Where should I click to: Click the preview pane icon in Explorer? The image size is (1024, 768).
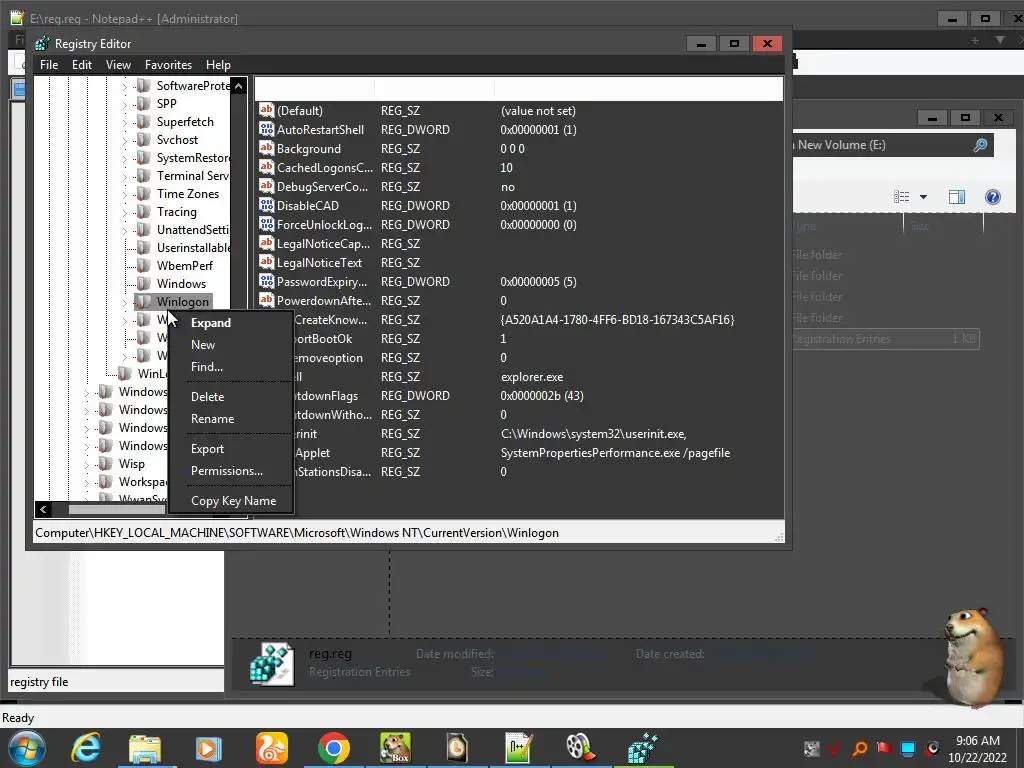pos(957,197)
